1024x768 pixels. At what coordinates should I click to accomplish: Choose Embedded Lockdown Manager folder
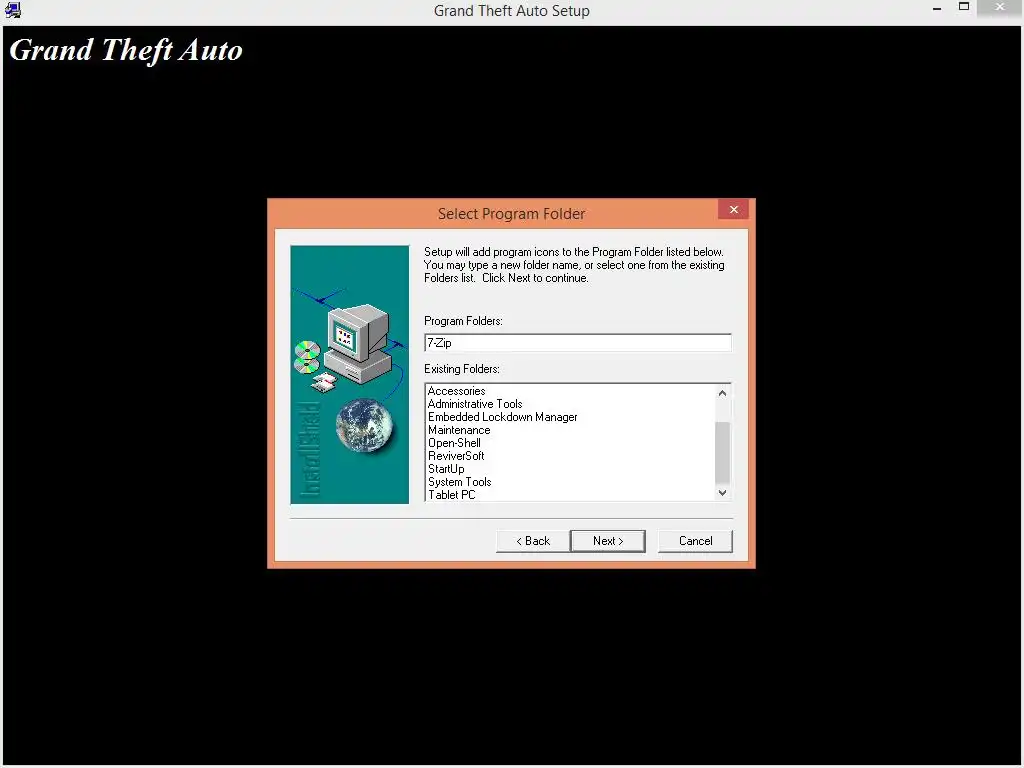click(502, 417)
